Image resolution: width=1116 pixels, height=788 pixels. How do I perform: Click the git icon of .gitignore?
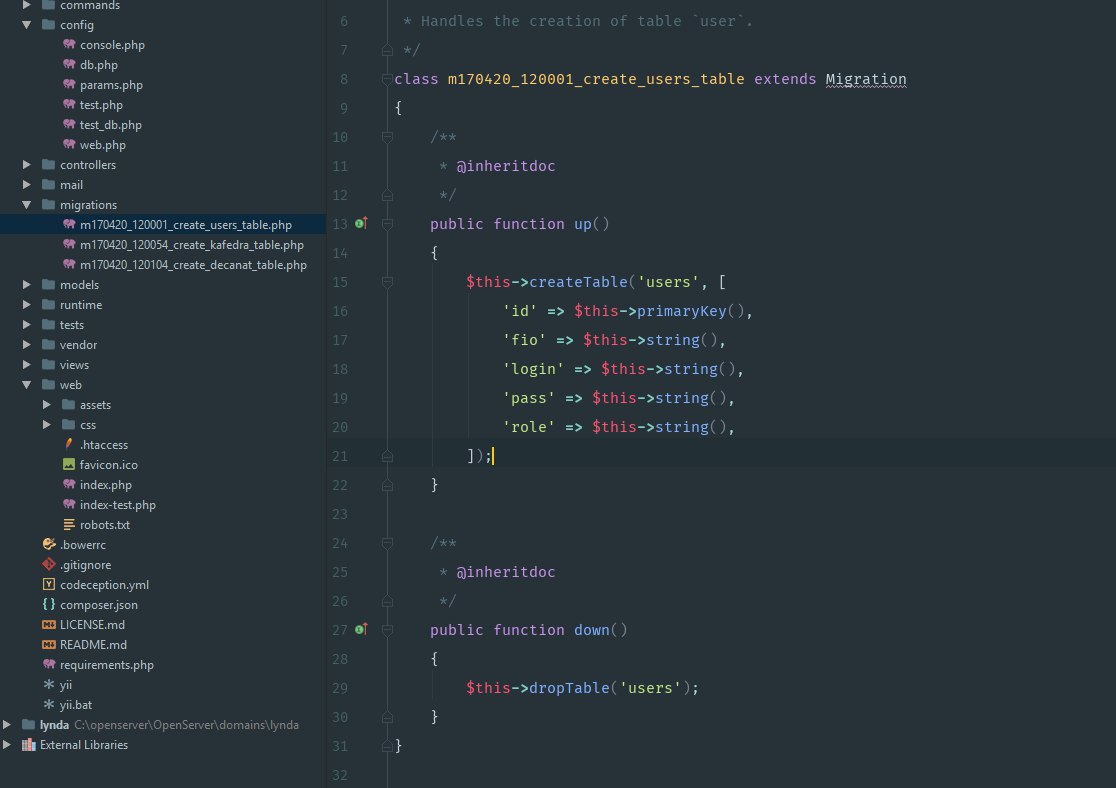(49, 564)
